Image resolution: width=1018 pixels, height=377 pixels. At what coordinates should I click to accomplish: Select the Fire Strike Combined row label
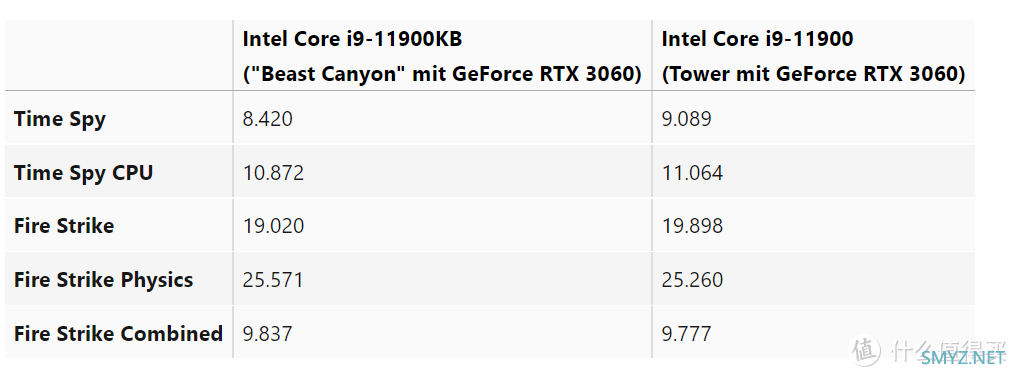click(118, 334)
